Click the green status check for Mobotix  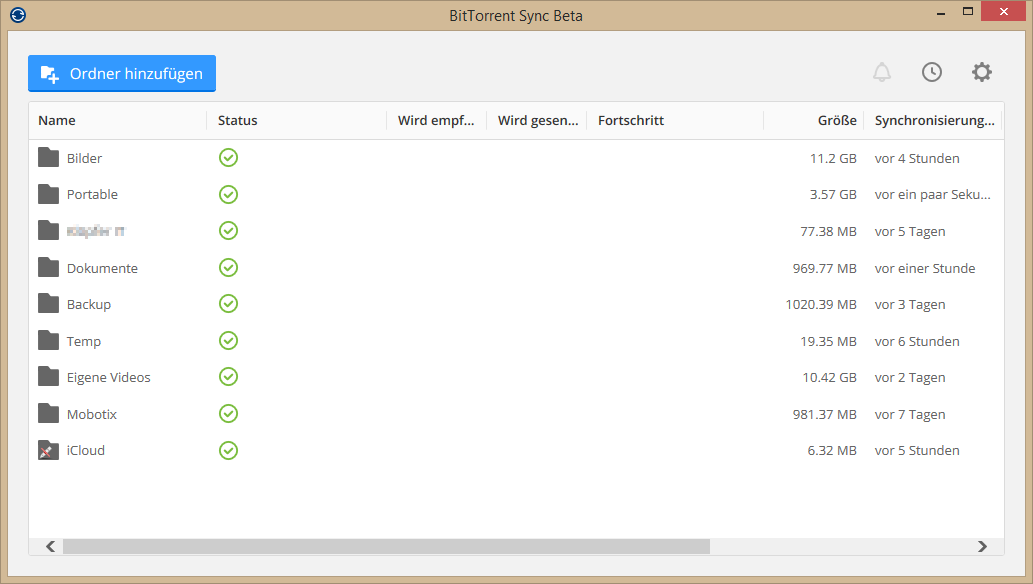tap(229, 414)
